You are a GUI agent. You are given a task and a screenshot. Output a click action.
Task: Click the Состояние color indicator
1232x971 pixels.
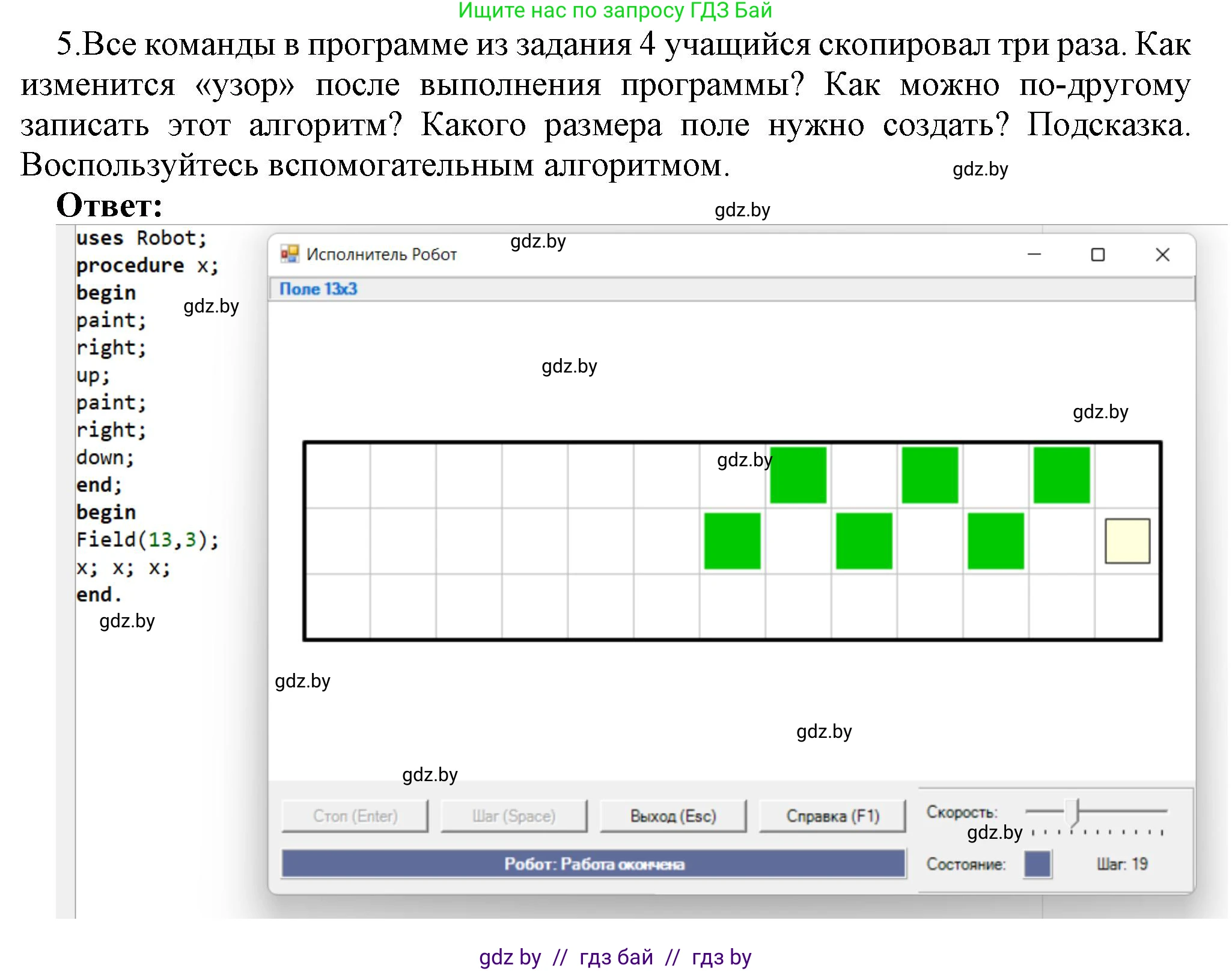point(1037,865)
